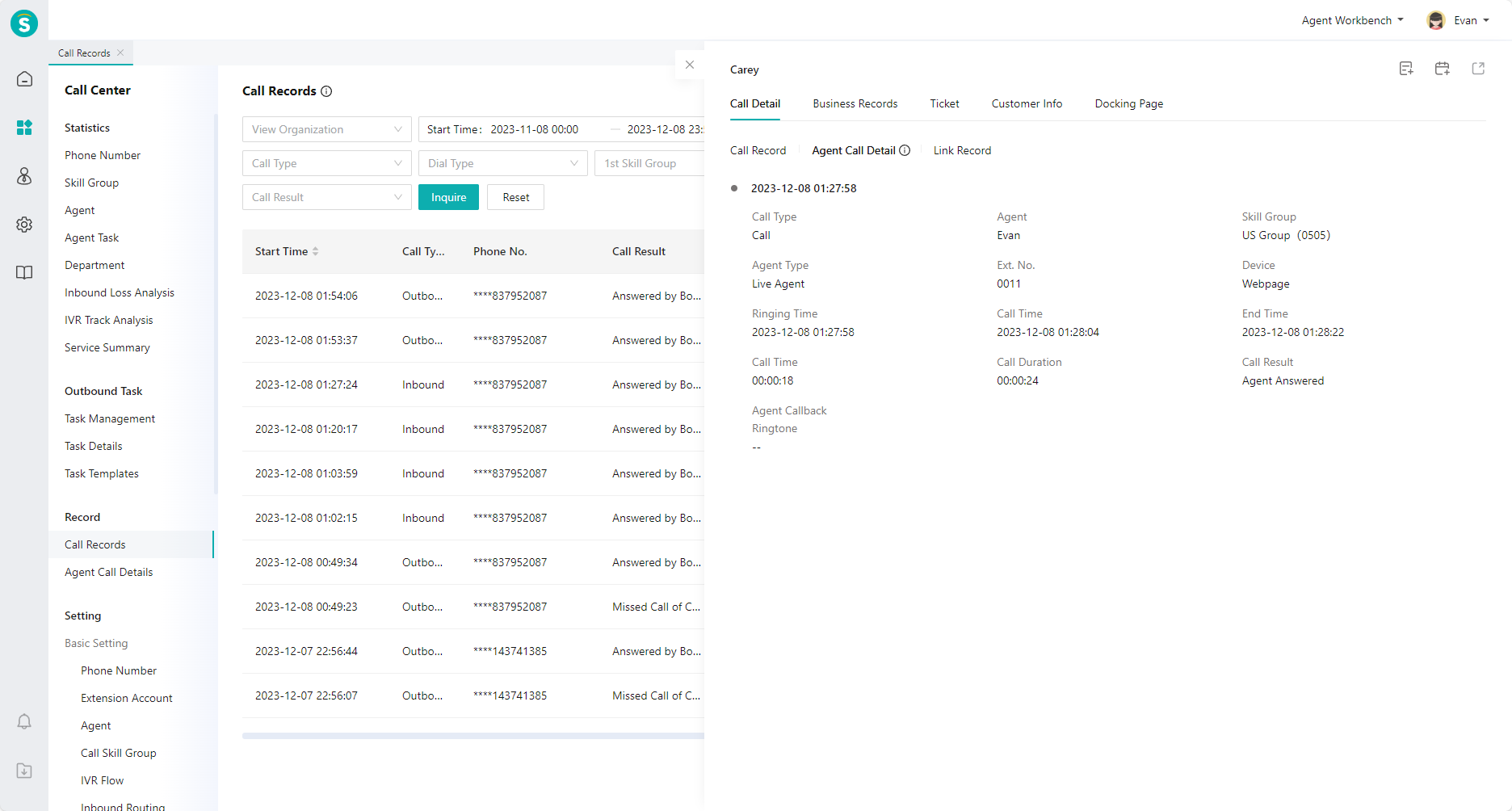
Task: Click the add note icon in Carey panel
Action: [x=1406, y=69]
